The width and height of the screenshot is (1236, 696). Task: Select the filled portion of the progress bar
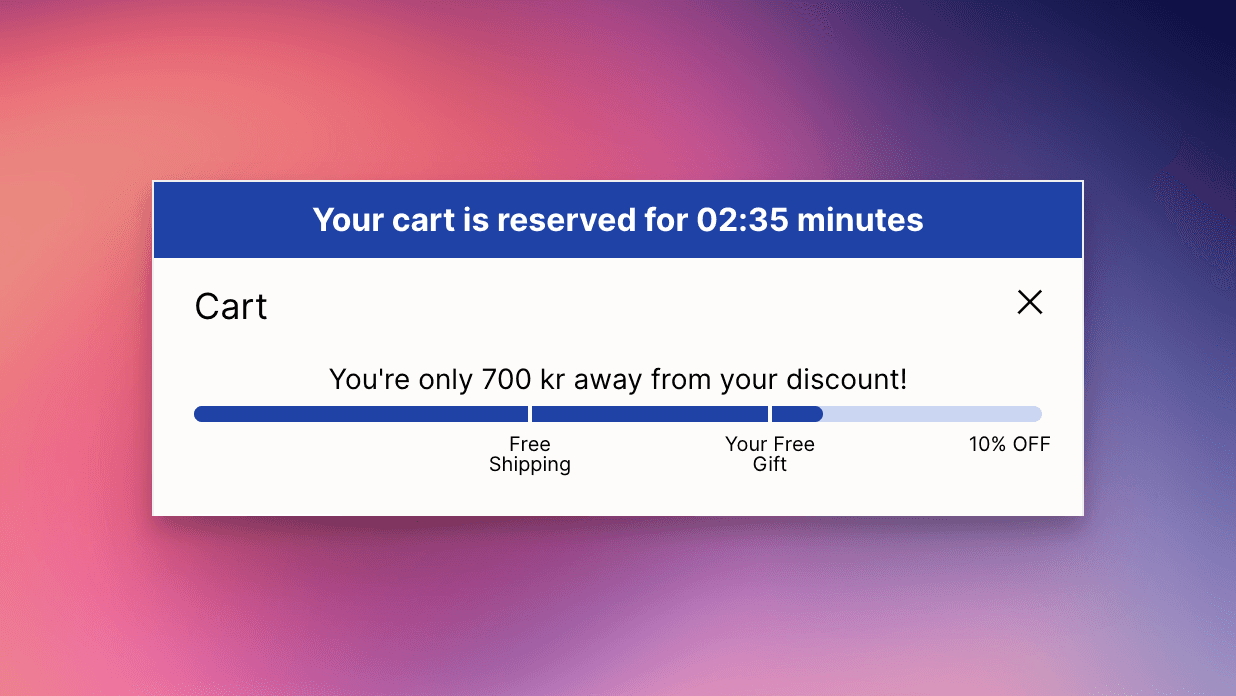(x=400, y=413)
